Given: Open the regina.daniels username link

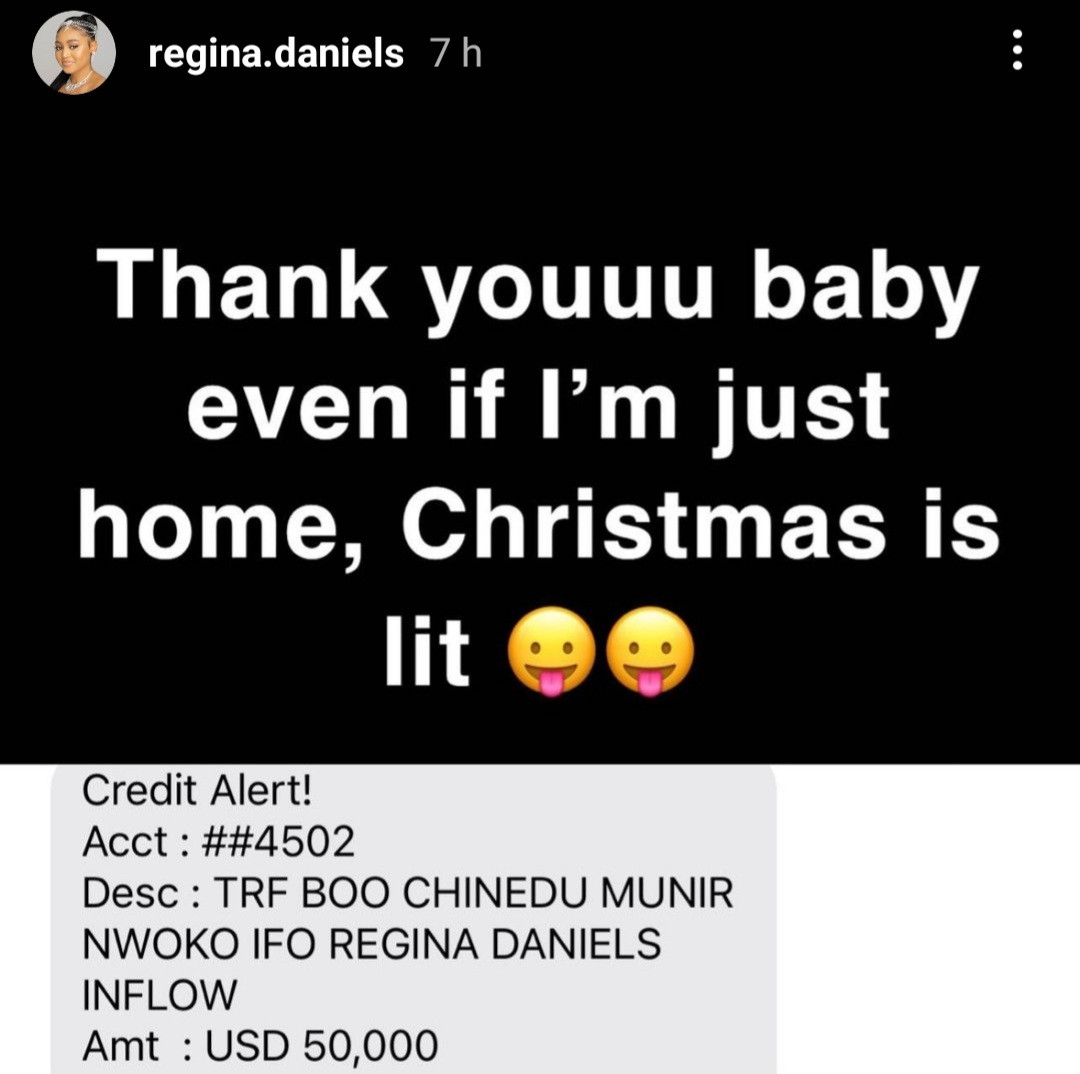Looking at the screenshot, I should pyautogui.click(x=276, y=54).
